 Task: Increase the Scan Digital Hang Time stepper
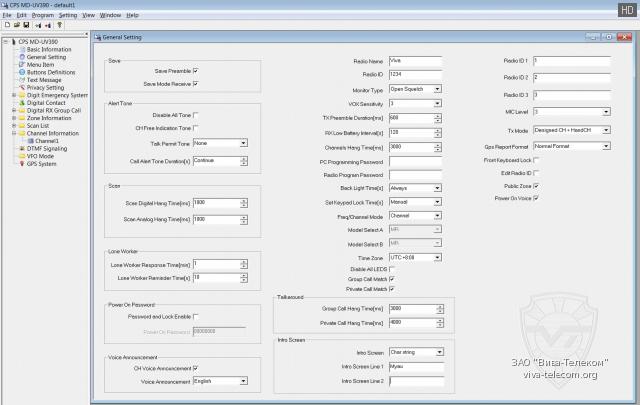pos(245,200)
